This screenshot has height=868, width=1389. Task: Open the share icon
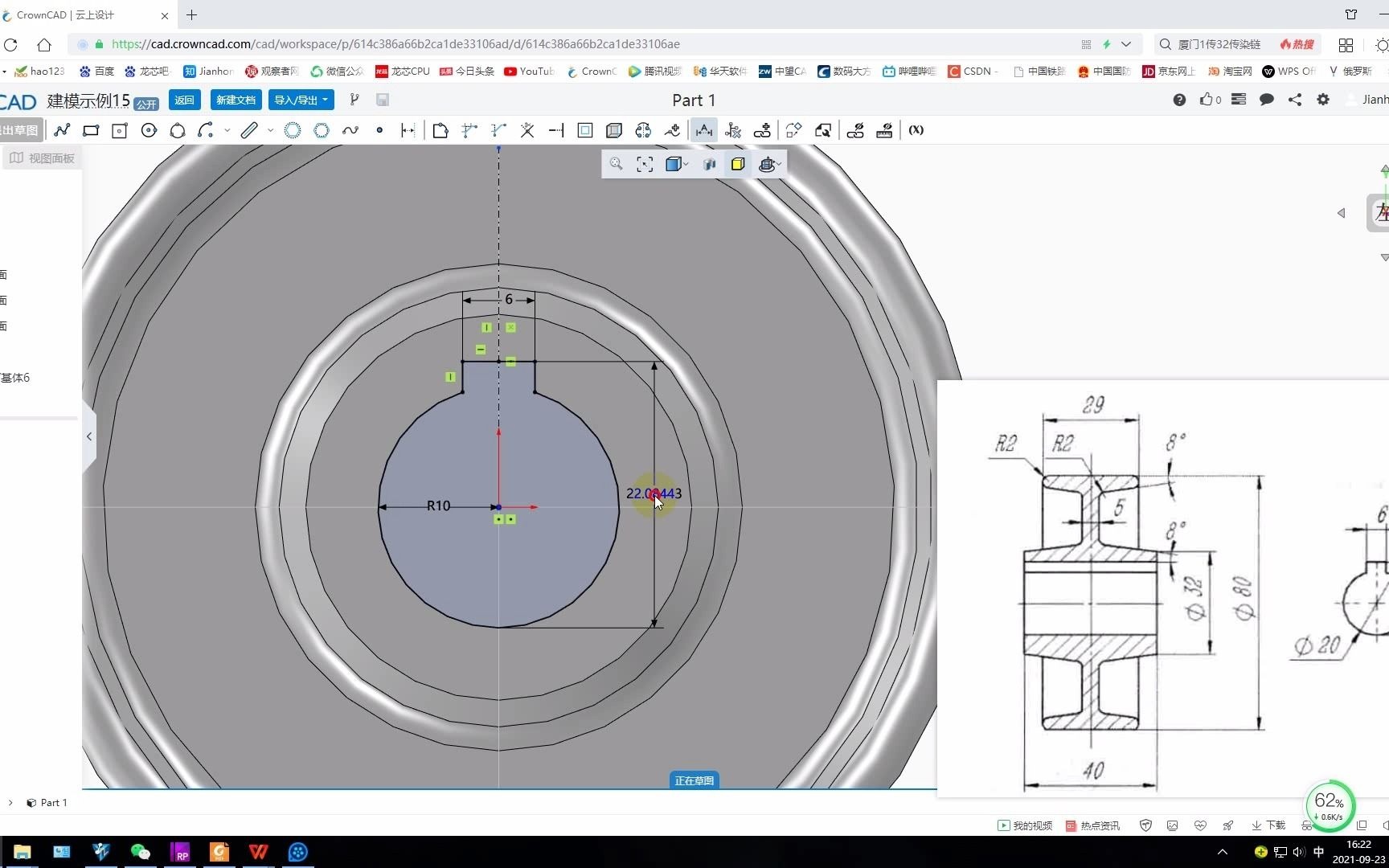[x=1294, y=100]
